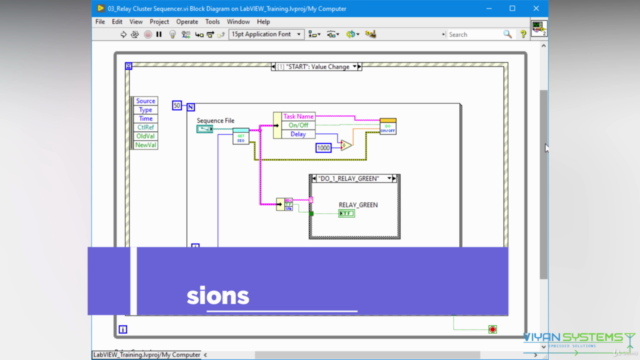
Task: Click the LabVIEW_Training.lvproj/My Computer status label
Action: [147, 355]
